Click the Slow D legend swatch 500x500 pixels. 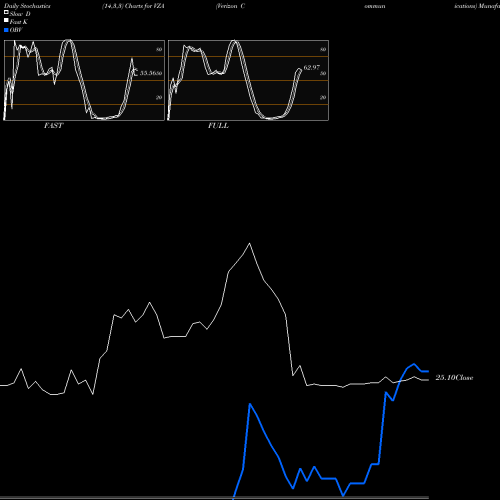pyautogui.click(x=6, y=12)
